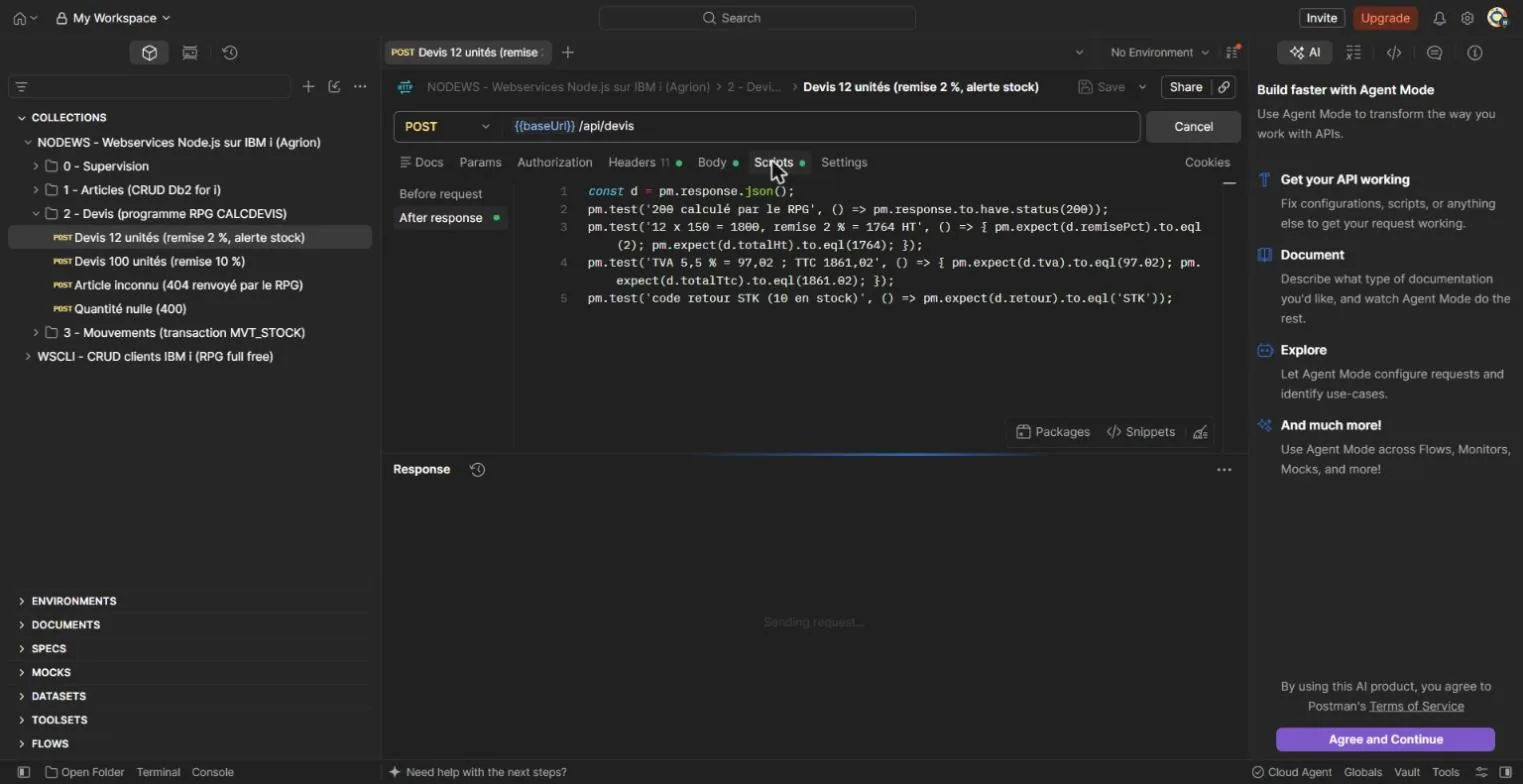
Task: Click the Share button
Action: tap(1186, 87)
